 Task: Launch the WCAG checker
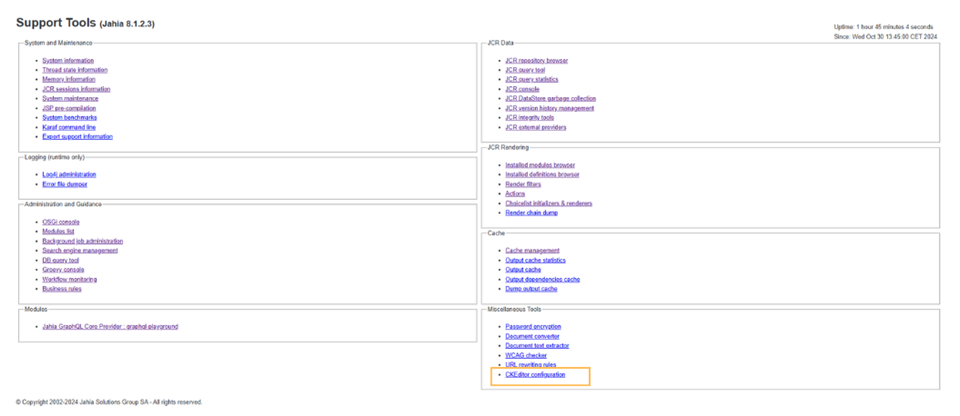pyautogui.click(x=526, y=355)
